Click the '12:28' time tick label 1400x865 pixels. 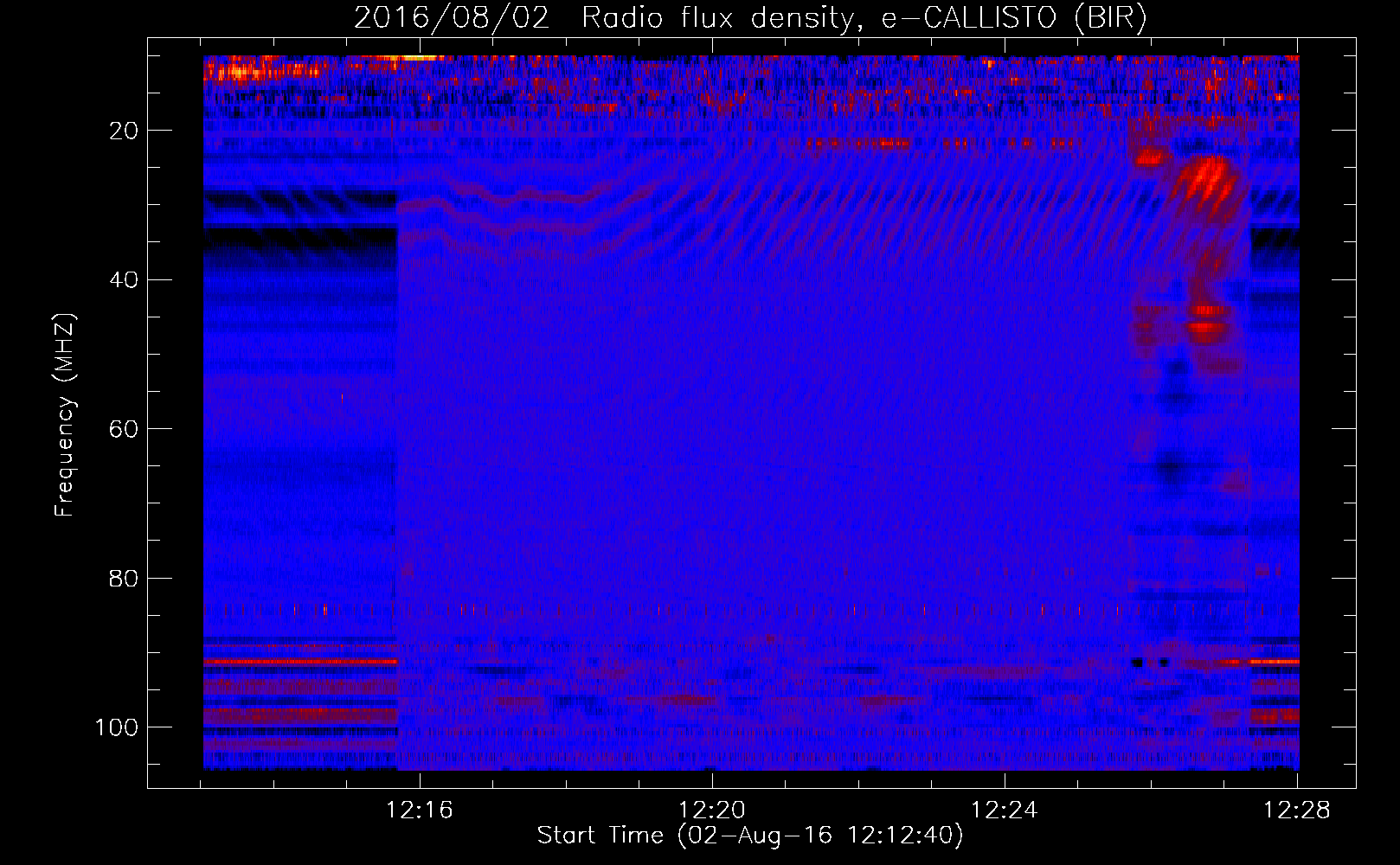click(x=1297, y=811)
